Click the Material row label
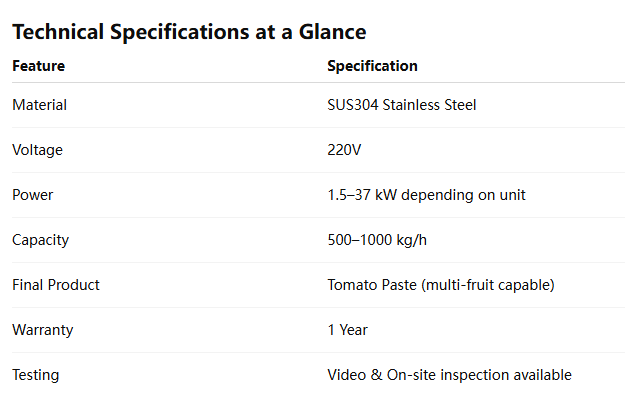Screen dimensions: 625x412 39,105
